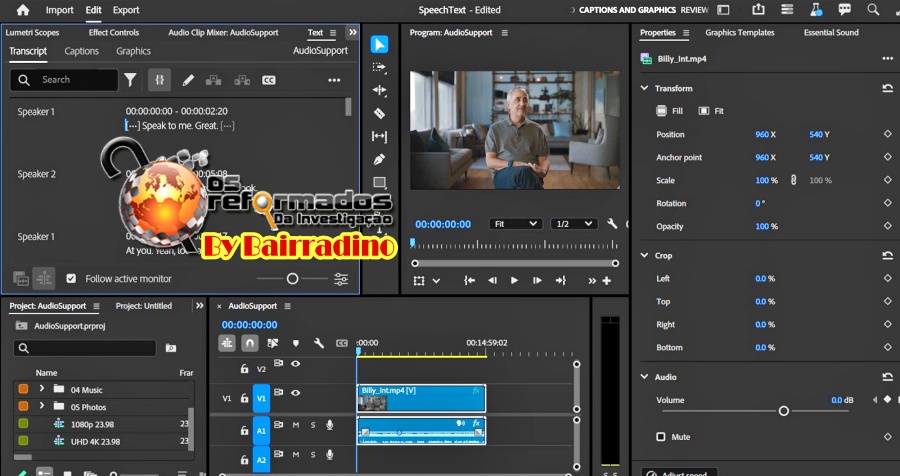Open the timeline wrench display settings
900x476 pixels.
[x=319, y=343]
